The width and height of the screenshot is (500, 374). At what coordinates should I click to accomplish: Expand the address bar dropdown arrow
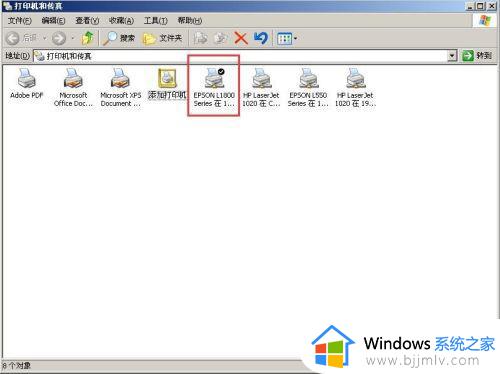click(452, 56)
